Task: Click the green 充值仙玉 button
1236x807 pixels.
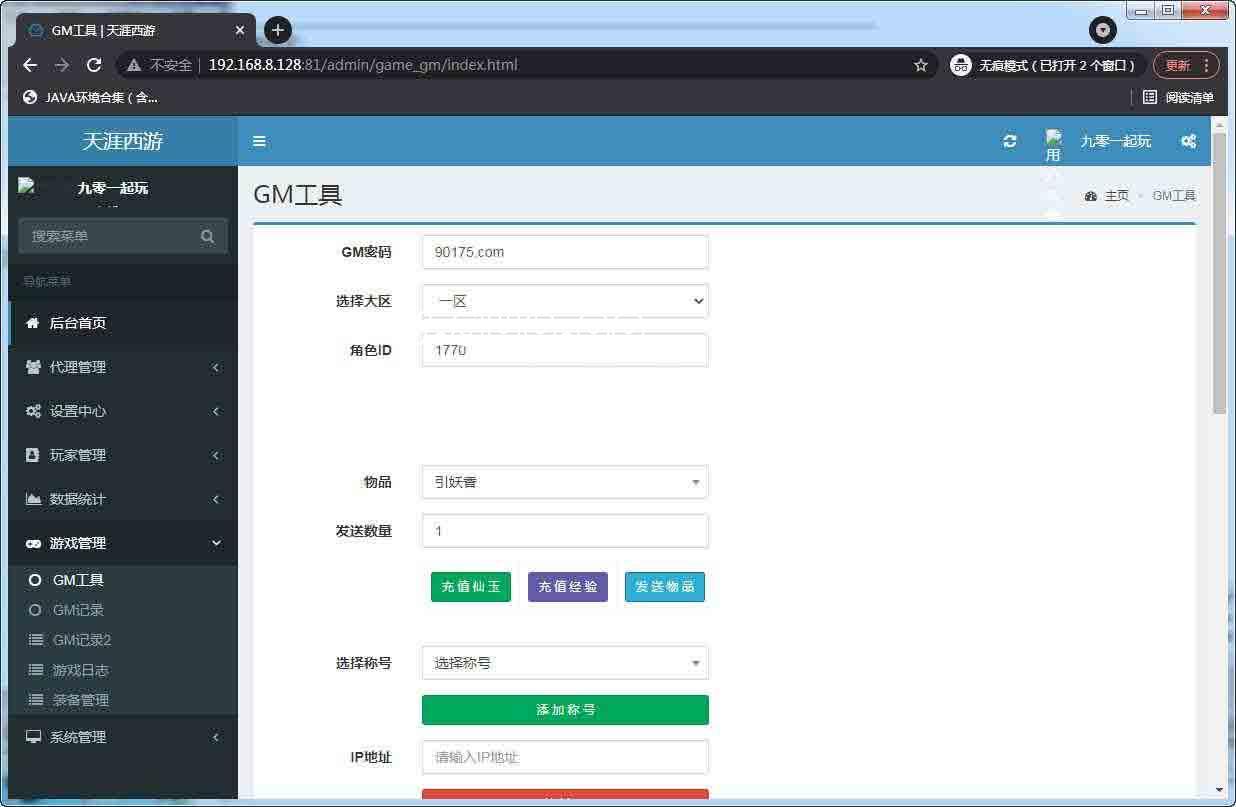Action: (471, 587)
